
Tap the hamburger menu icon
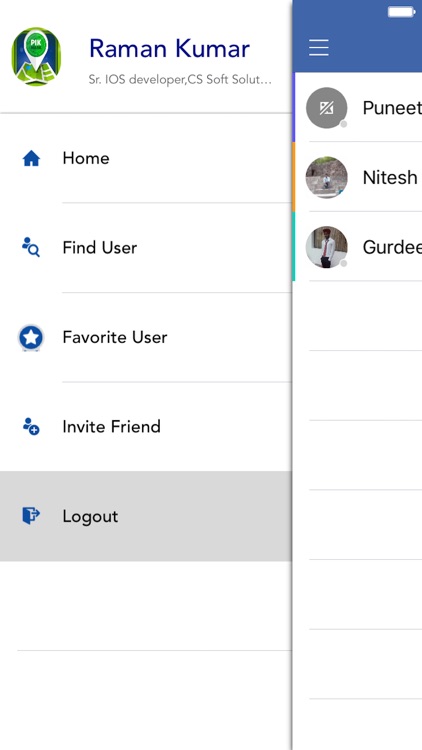tap(319, 48)
